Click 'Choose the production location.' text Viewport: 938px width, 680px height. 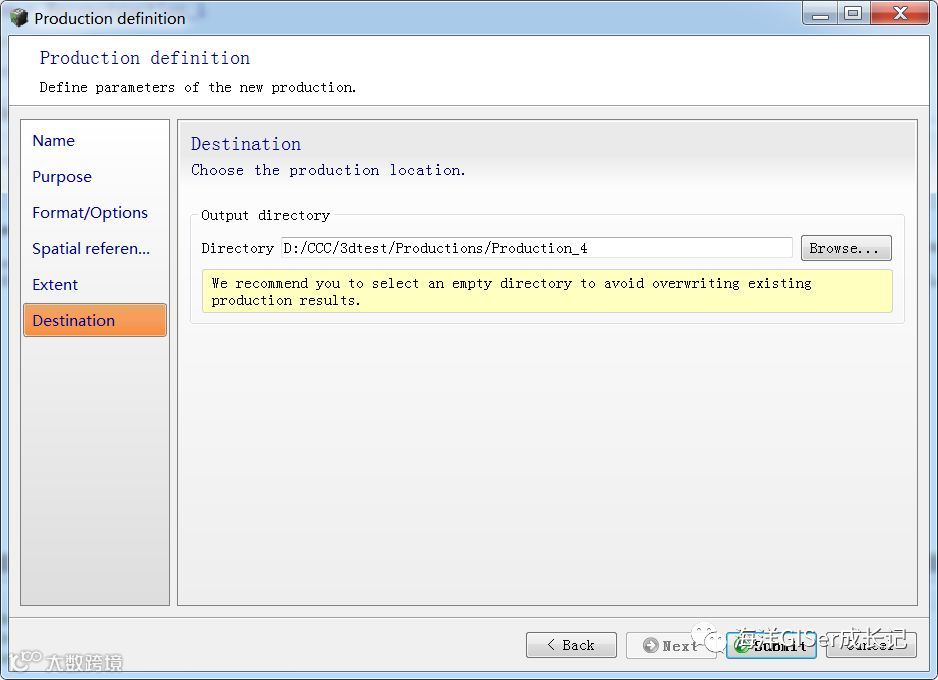tap(328, 170)
